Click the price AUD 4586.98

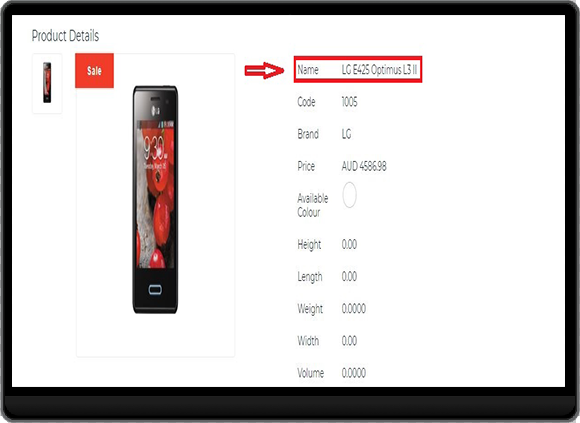click(x=364, y=166)
